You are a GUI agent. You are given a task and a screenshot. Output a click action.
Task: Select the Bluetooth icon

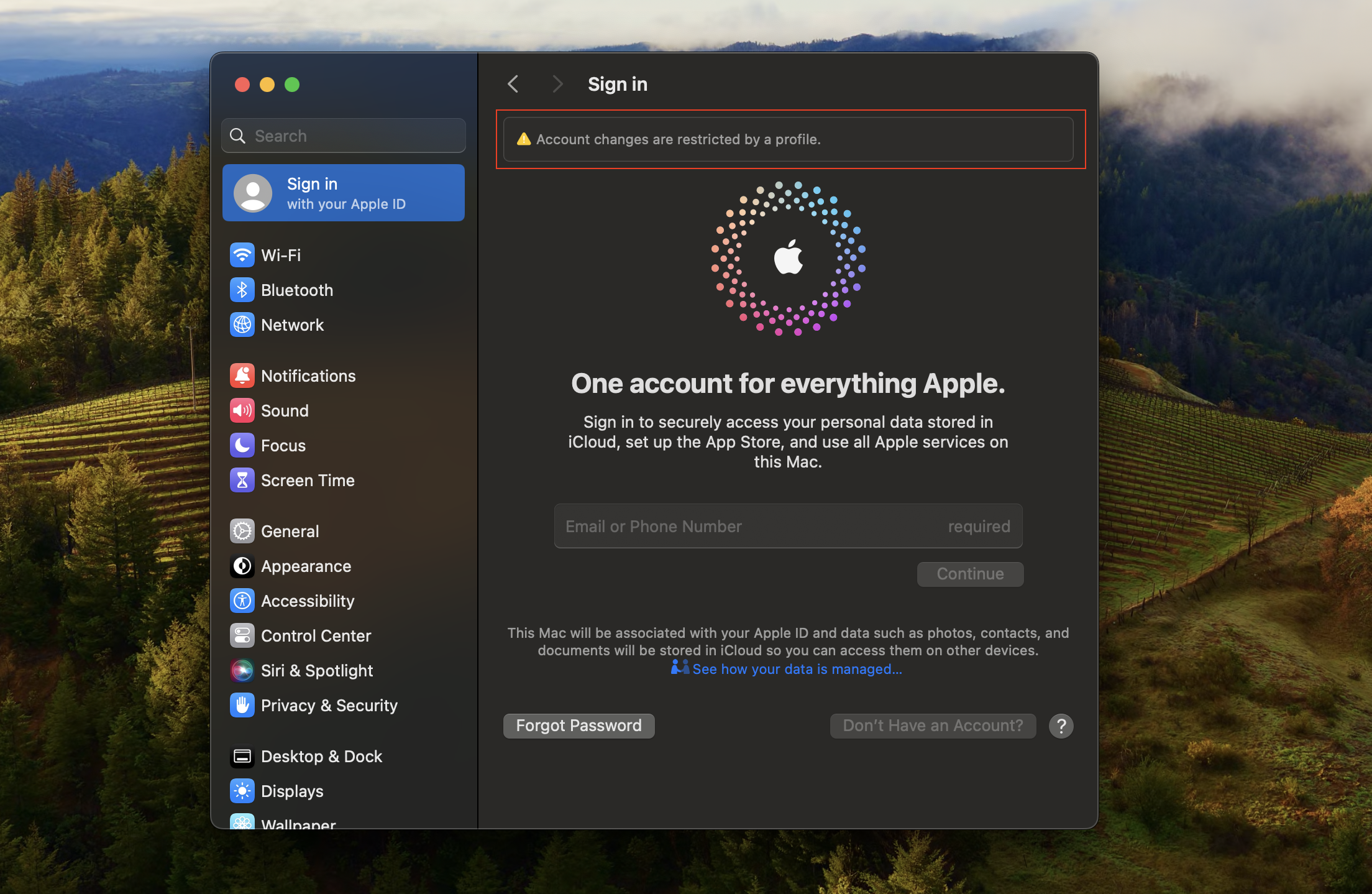point(242,290)
